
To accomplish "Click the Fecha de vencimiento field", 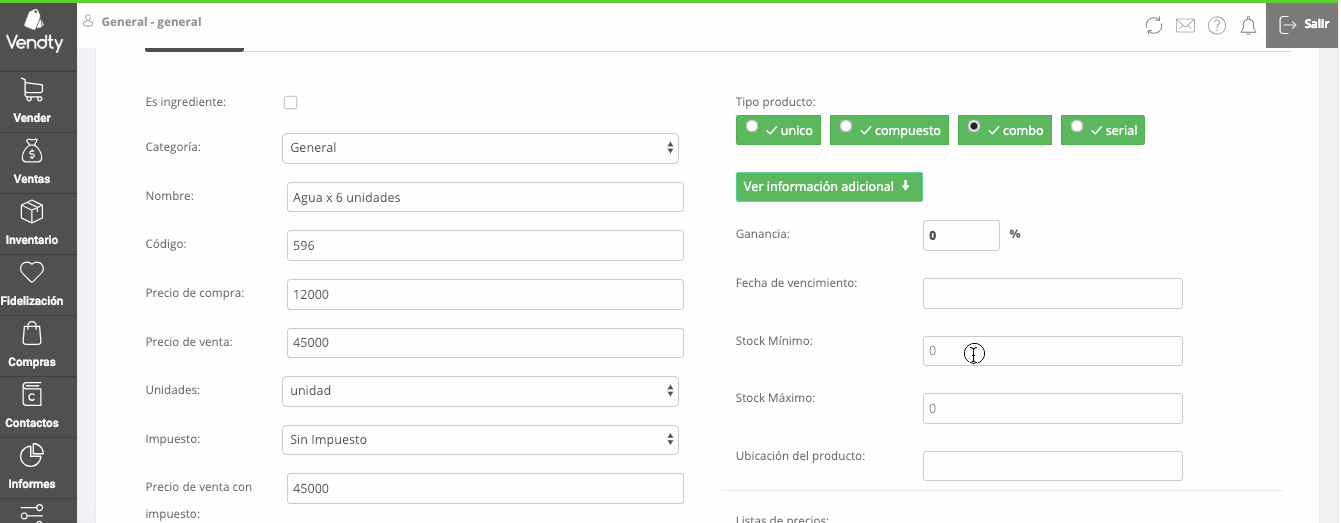I will [1052, 294].
